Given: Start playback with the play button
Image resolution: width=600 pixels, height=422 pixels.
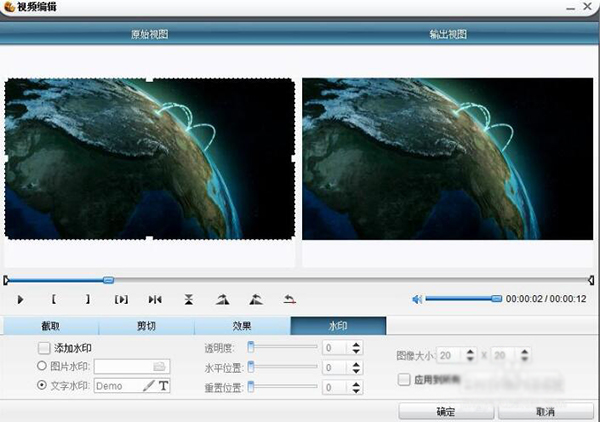Looking at the screenshot, I should point(20,299).
